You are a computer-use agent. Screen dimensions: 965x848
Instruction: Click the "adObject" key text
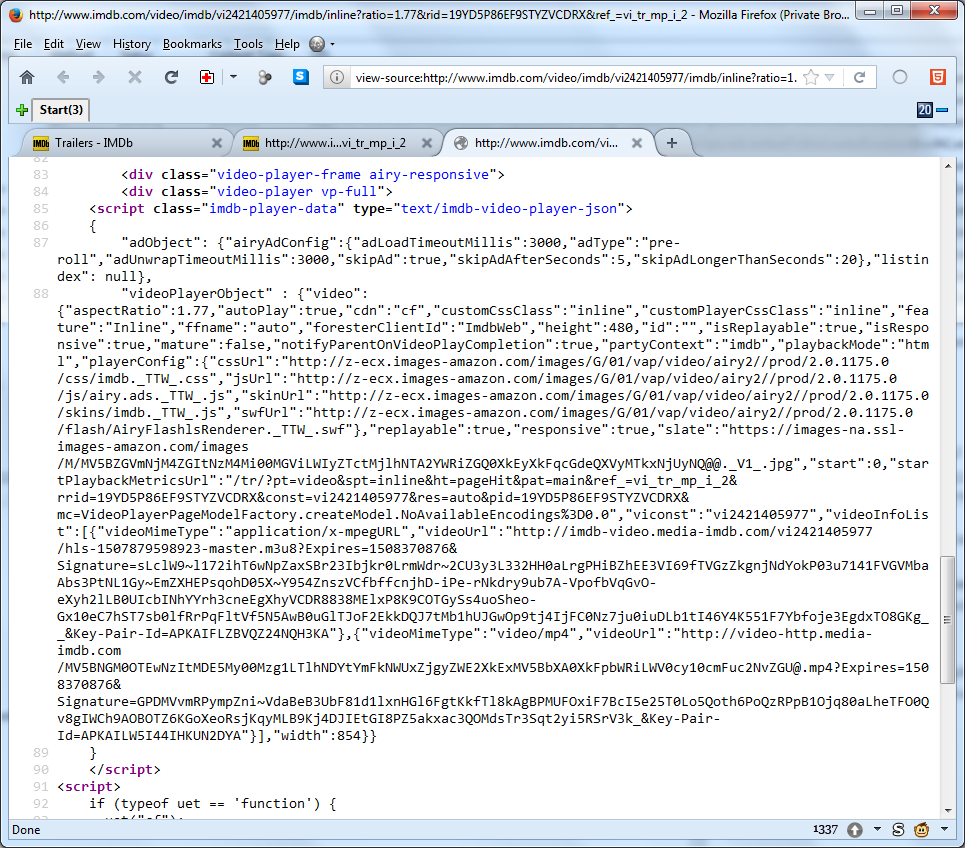(161, 242)
